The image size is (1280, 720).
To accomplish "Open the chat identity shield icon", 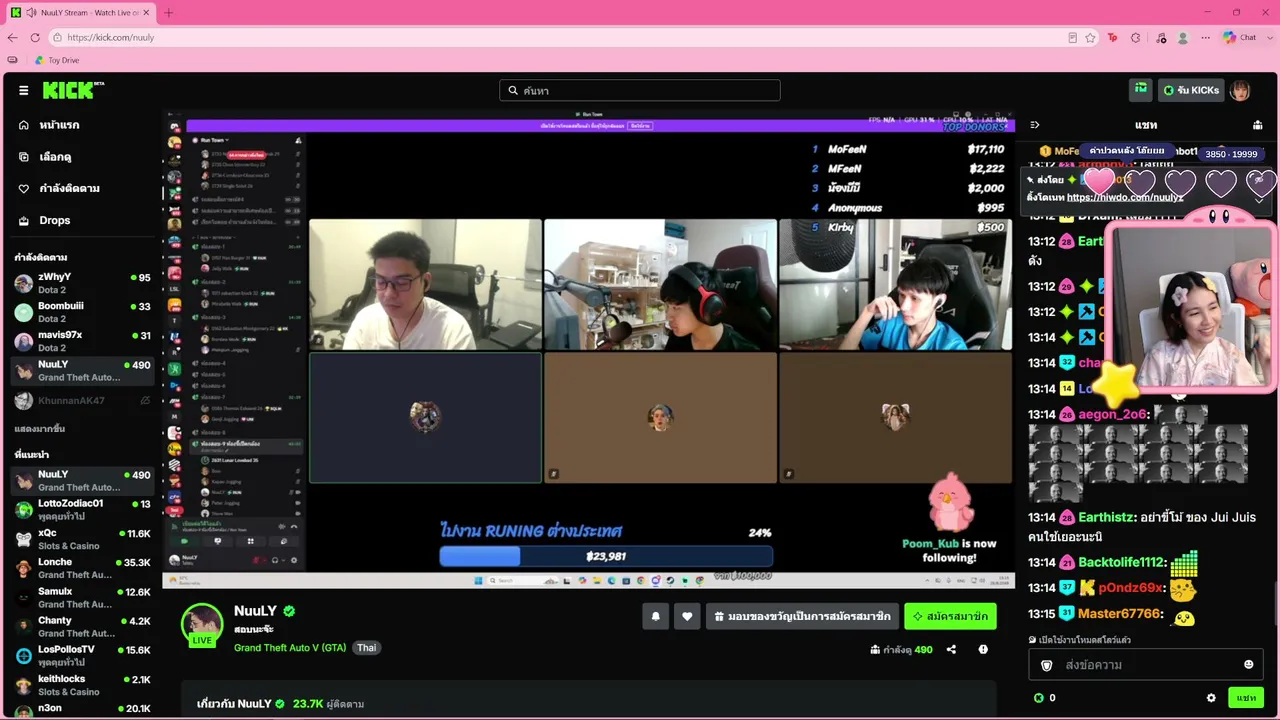I will click(1047, 665).
